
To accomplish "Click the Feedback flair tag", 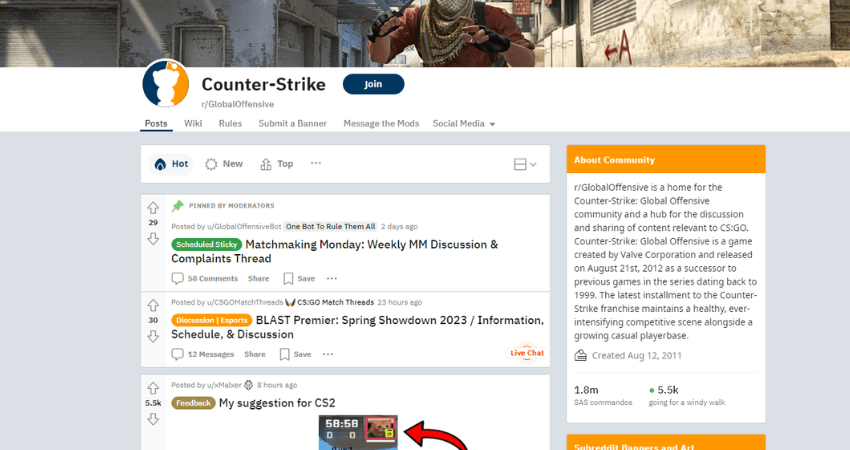I will tap(194, 403).
